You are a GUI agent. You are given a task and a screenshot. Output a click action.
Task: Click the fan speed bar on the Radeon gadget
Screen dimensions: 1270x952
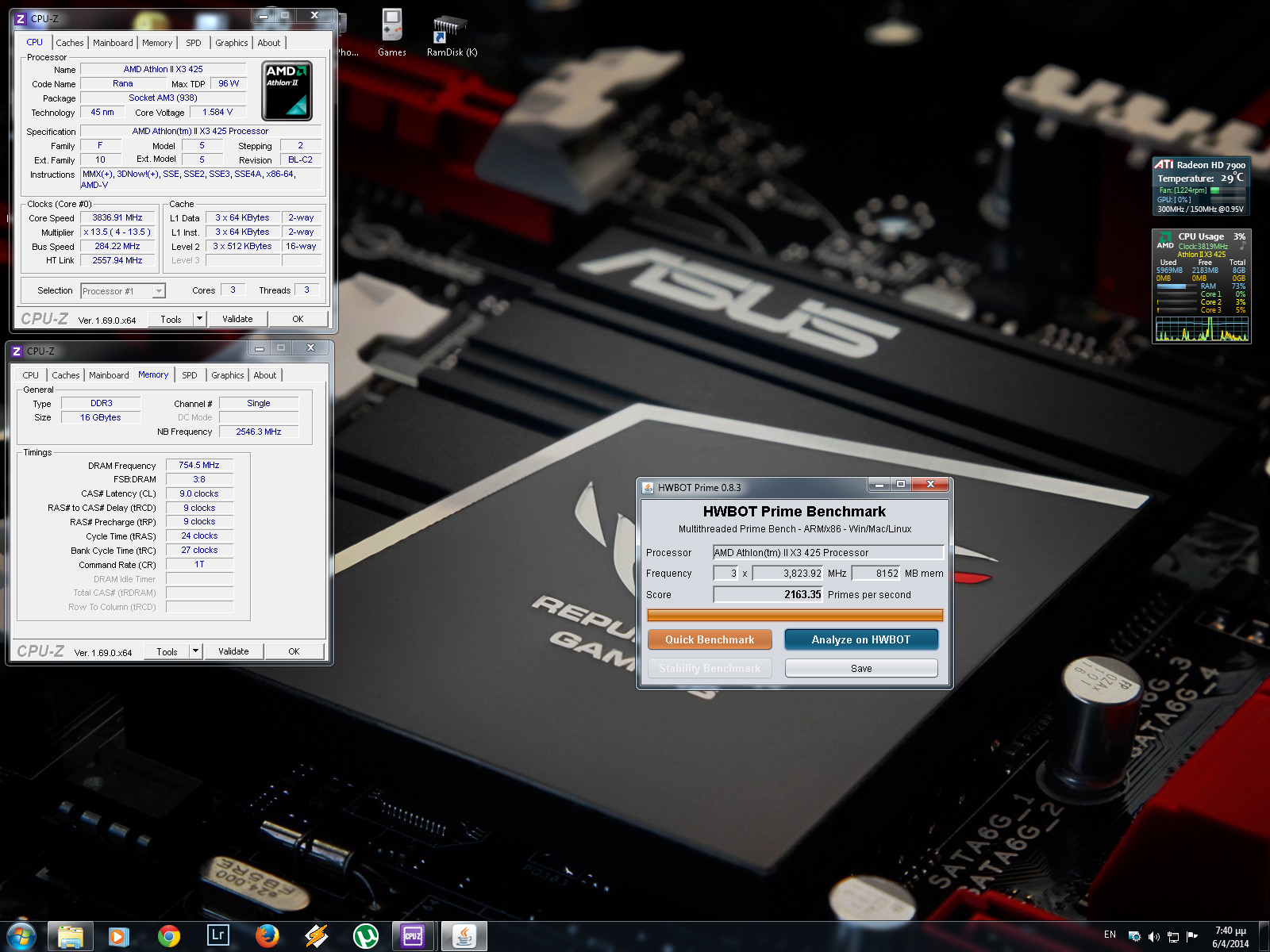pyautogui.click(x=1227, y=190)
